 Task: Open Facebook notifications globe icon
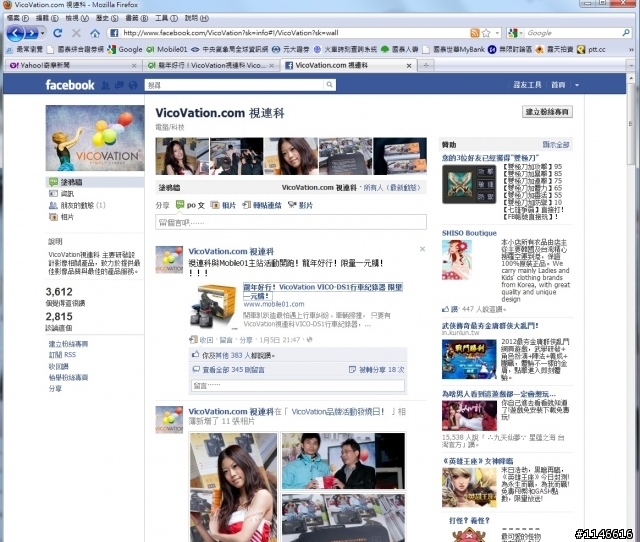[x=133, y=85]
